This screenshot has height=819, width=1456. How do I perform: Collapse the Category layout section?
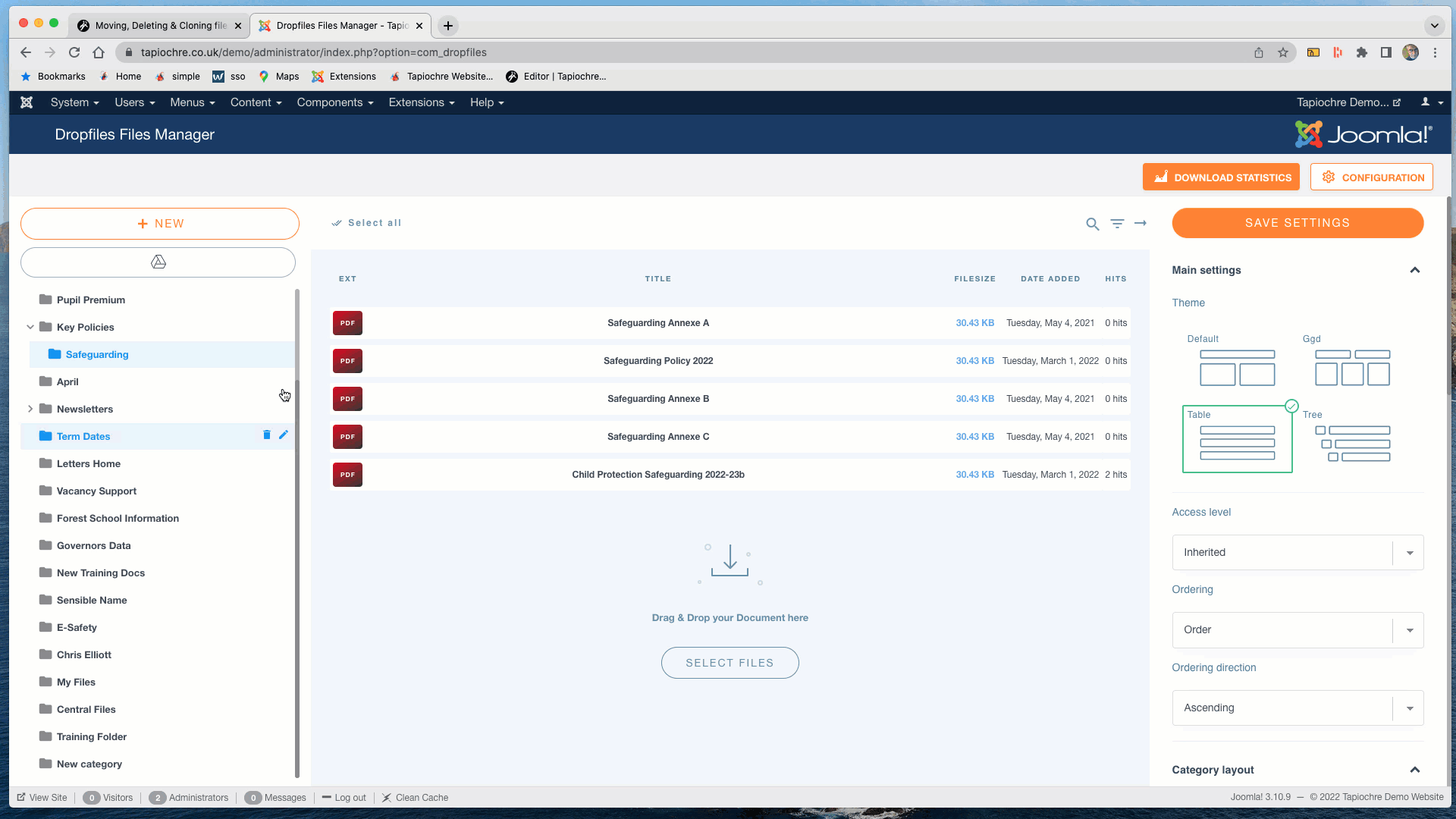pyautogui.click(x=1414, y=770)
